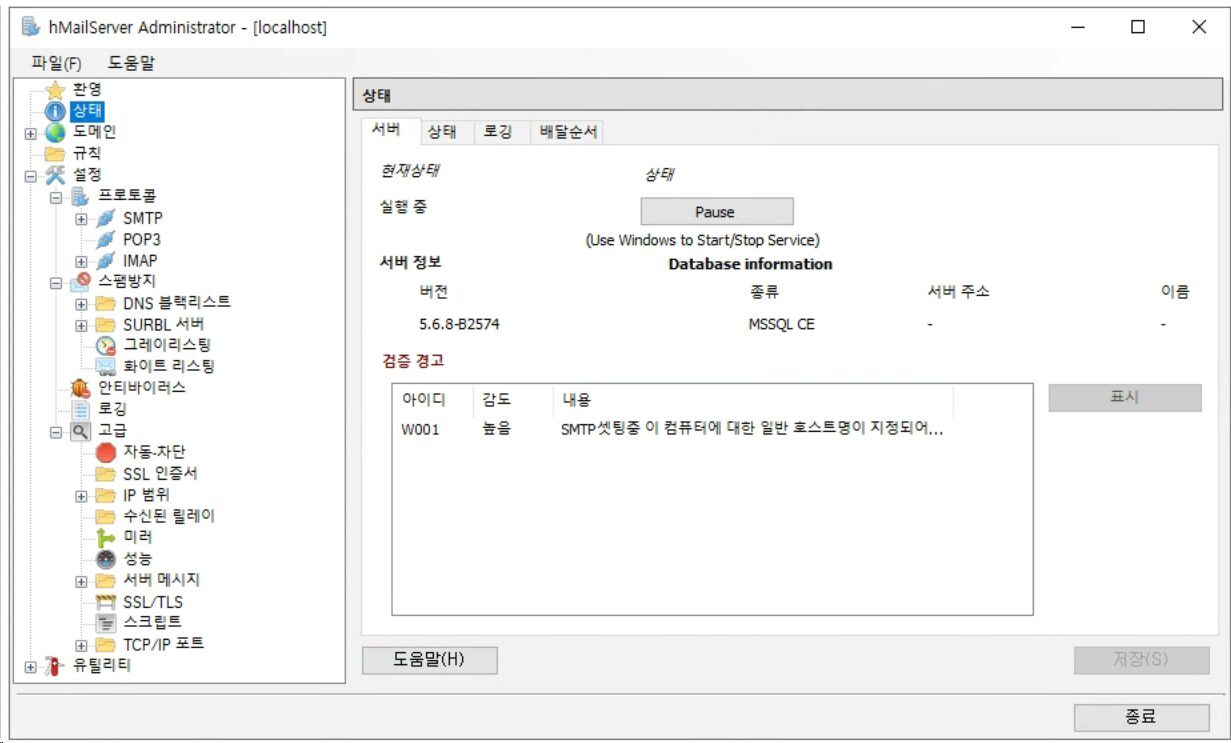Collapse the 고급 tree node
This screenshot has height=743, width=1231.
pyautogui.click(x=58, y=430)
